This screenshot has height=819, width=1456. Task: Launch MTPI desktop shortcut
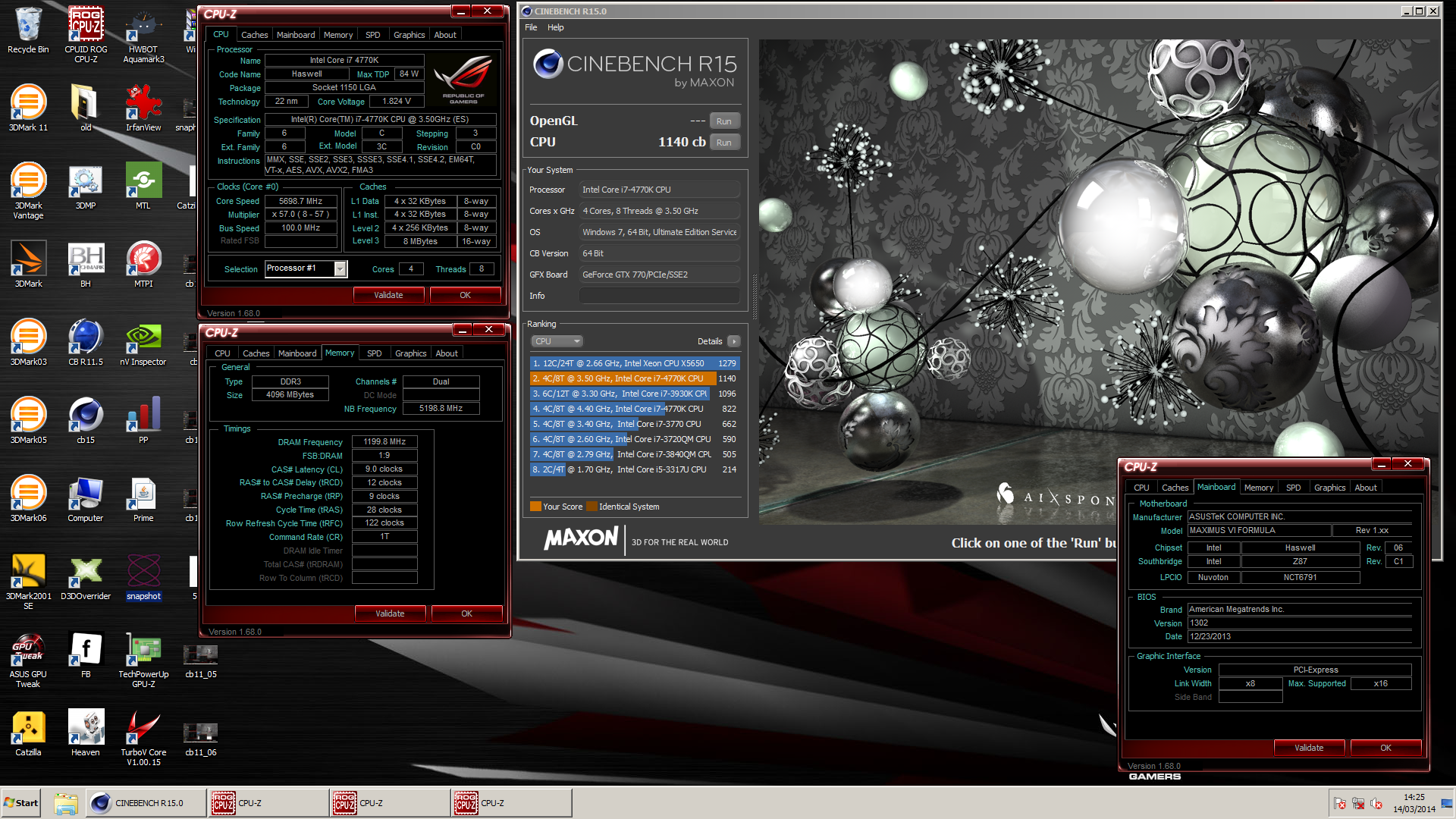[x=143, y=265]
